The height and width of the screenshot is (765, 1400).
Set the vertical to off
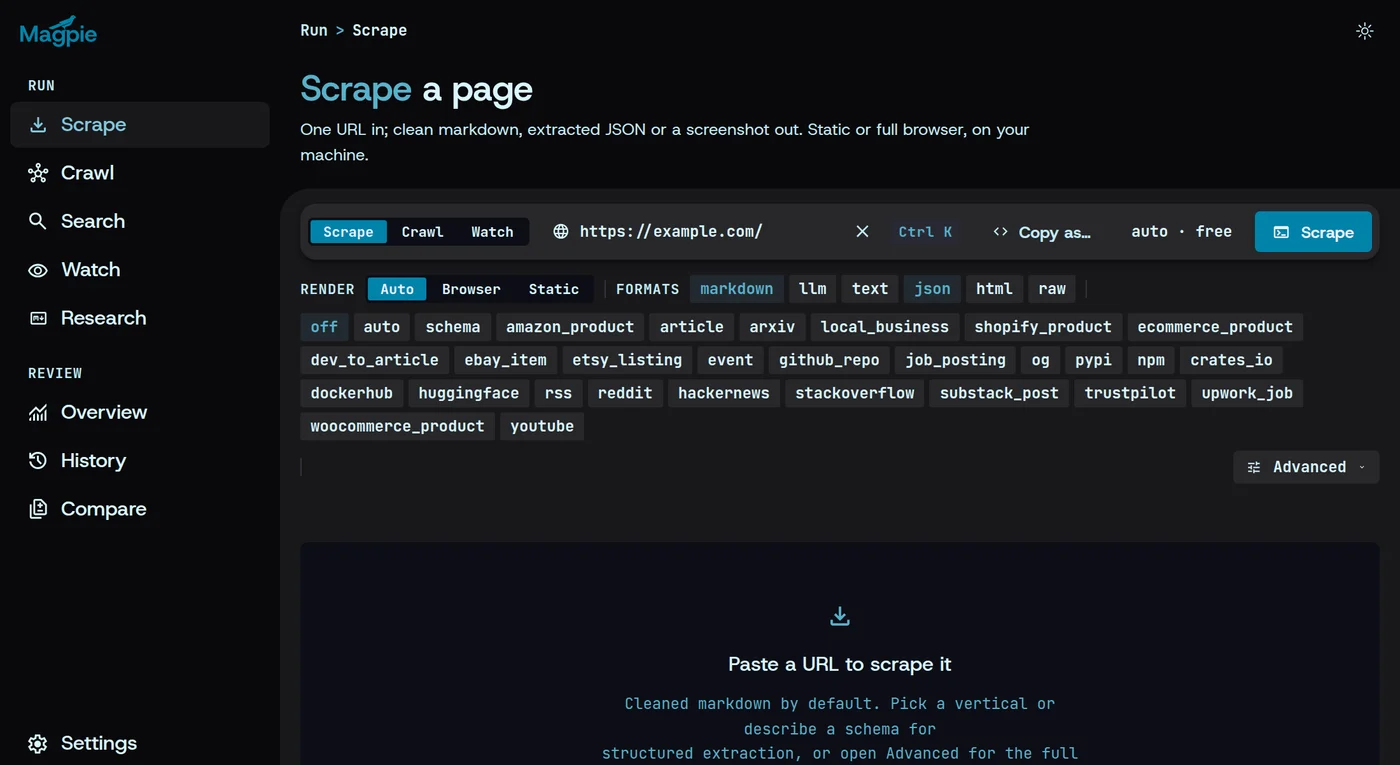[324, 327]
